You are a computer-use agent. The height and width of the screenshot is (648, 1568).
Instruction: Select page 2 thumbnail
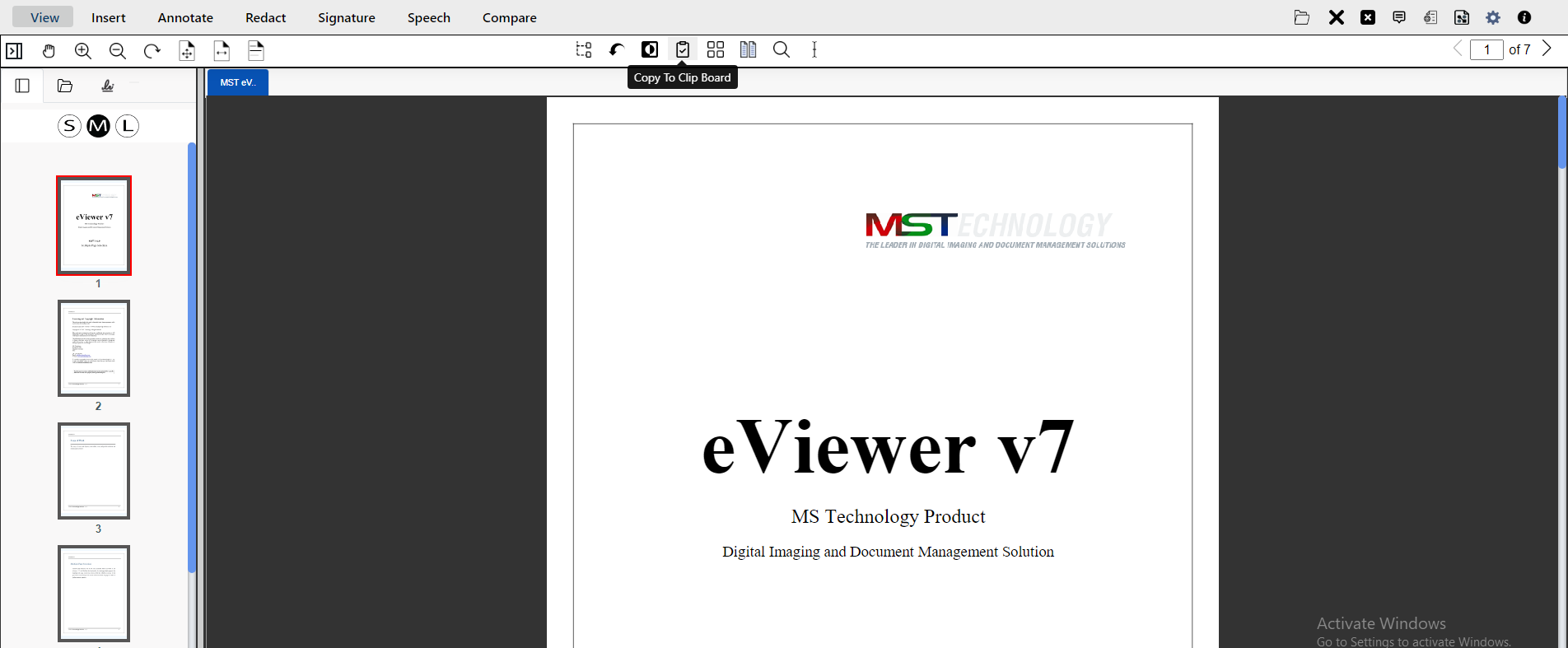(x=94, y=348)
